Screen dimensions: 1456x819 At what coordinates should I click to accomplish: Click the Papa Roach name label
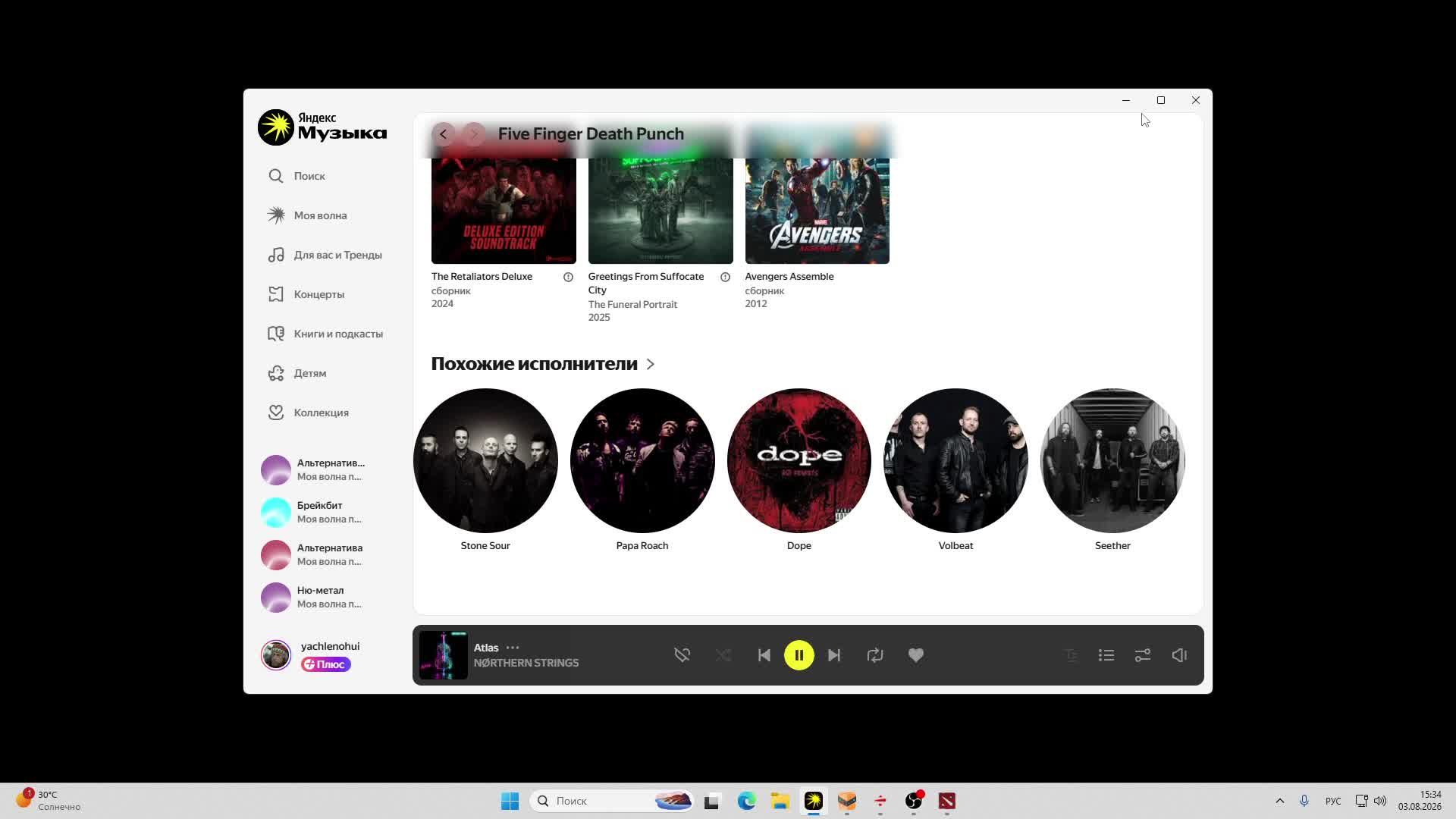(642, 546)
